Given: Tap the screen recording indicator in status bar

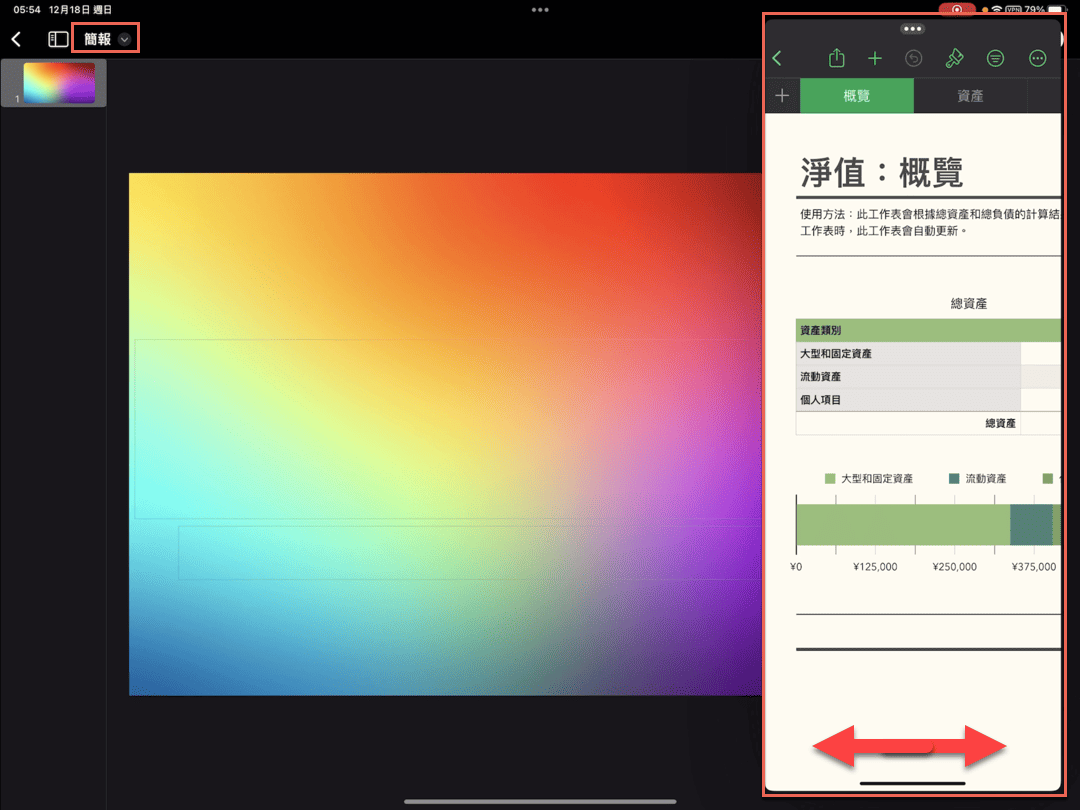Looking at the screenshot, I should point(957,10).
